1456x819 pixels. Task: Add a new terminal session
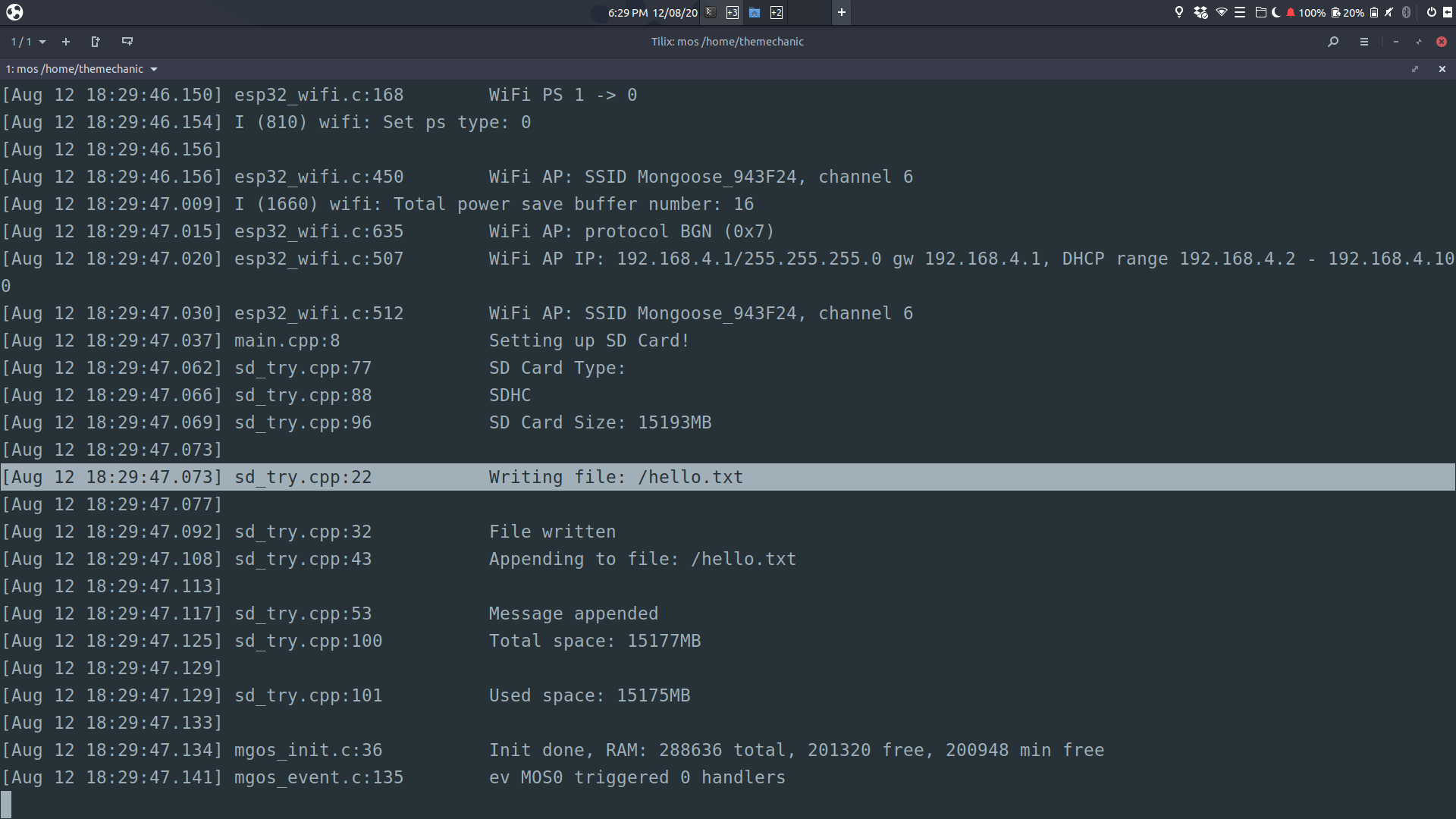(x=66, y=42)
